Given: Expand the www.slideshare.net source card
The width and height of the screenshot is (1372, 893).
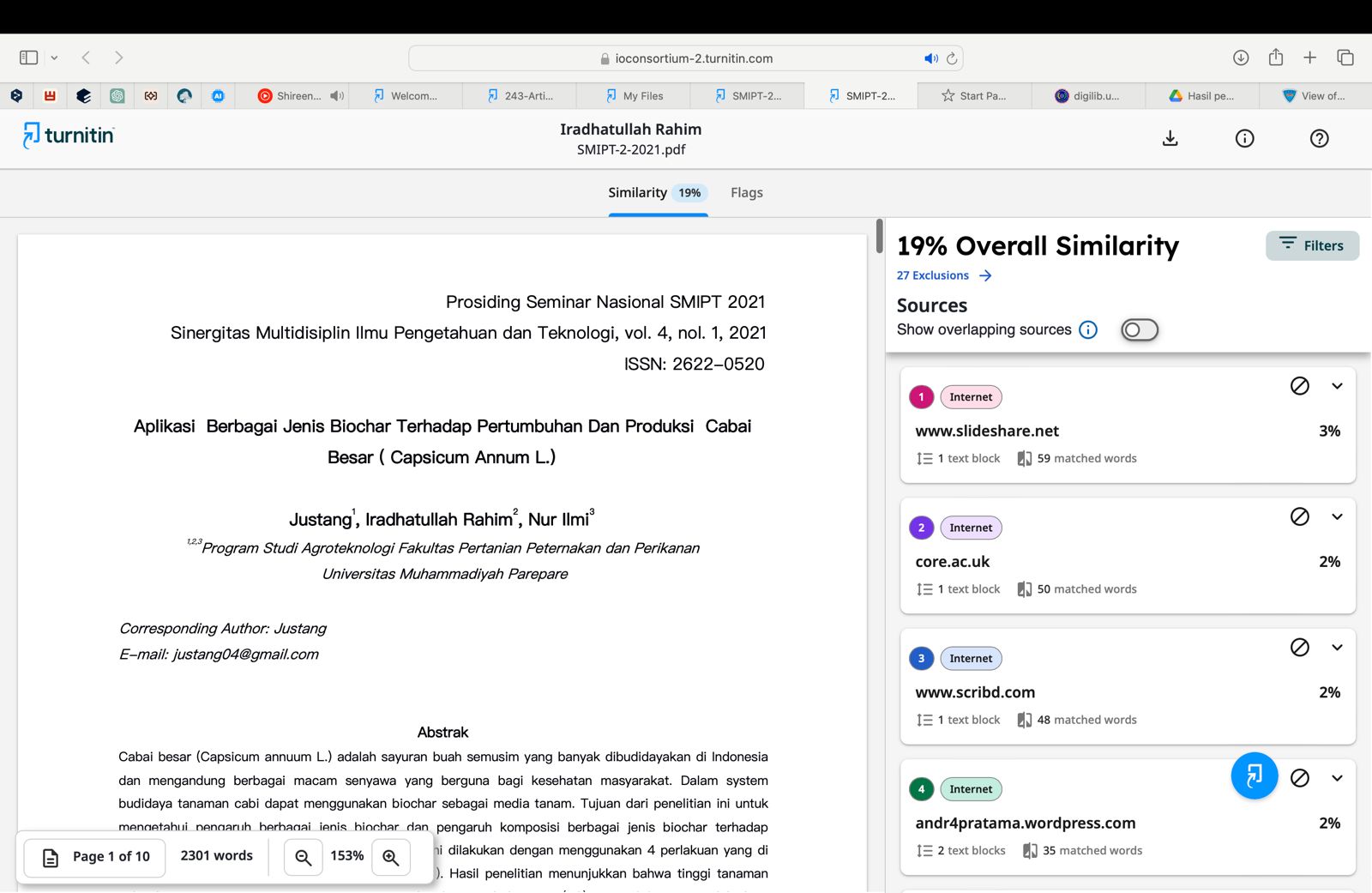Looking at the screenshot, I should pos(1337,386).
